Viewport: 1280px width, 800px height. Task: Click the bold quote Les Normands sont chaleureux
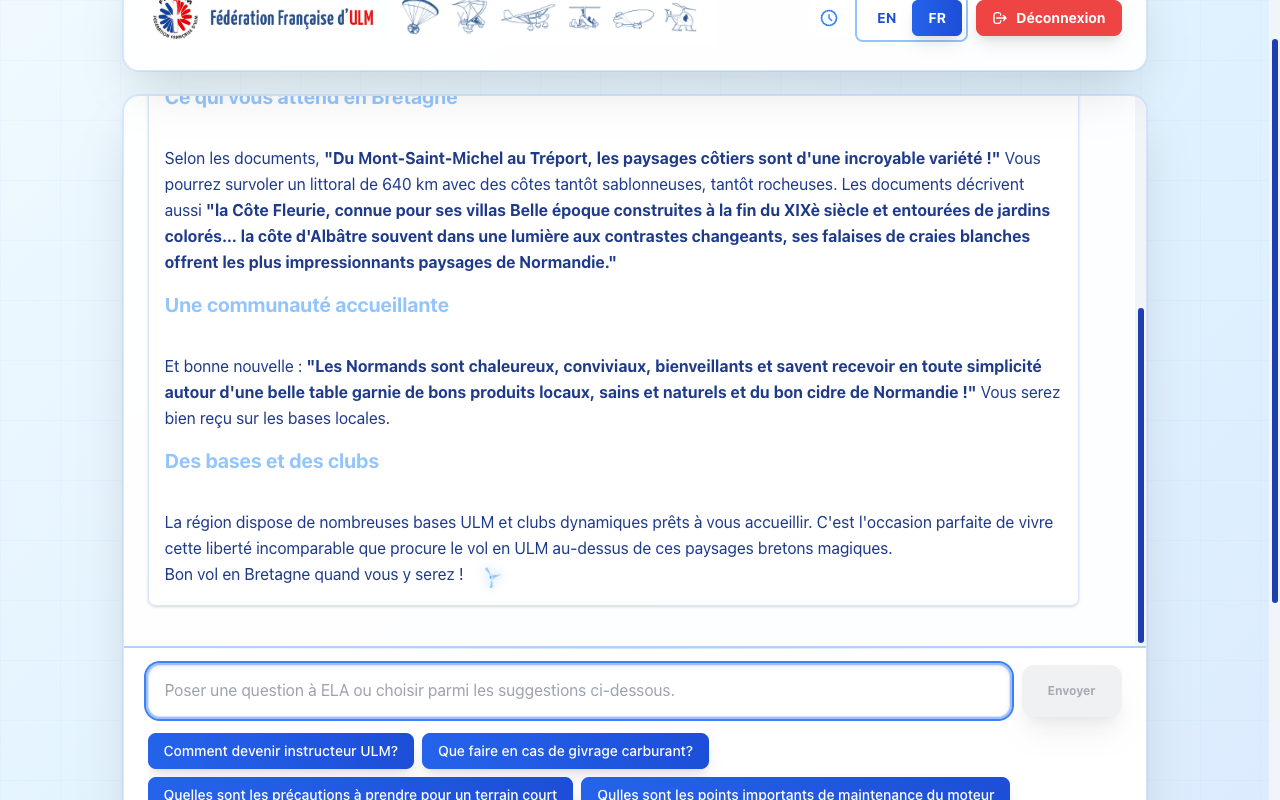(603, 379)
